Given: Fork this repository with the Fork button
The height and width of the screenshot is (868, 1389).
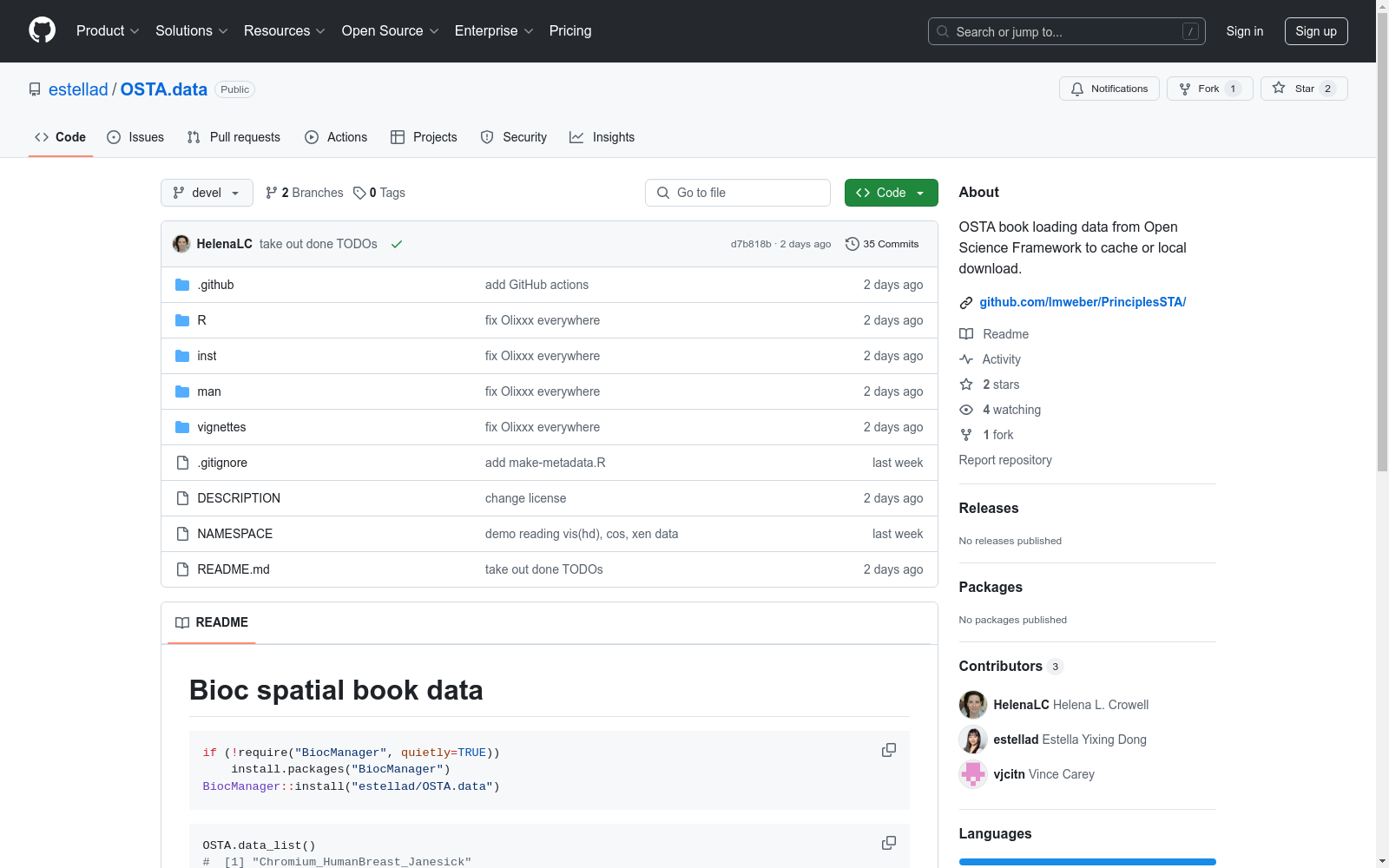Looking at the screenshot, I should (1210, 89).
